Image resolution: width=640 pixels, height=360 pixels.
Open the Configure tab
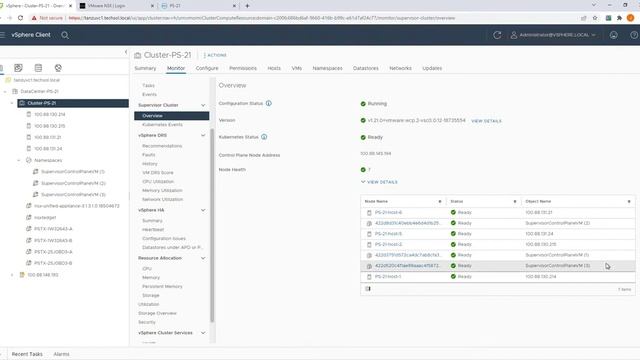click(x=207, y=68)
